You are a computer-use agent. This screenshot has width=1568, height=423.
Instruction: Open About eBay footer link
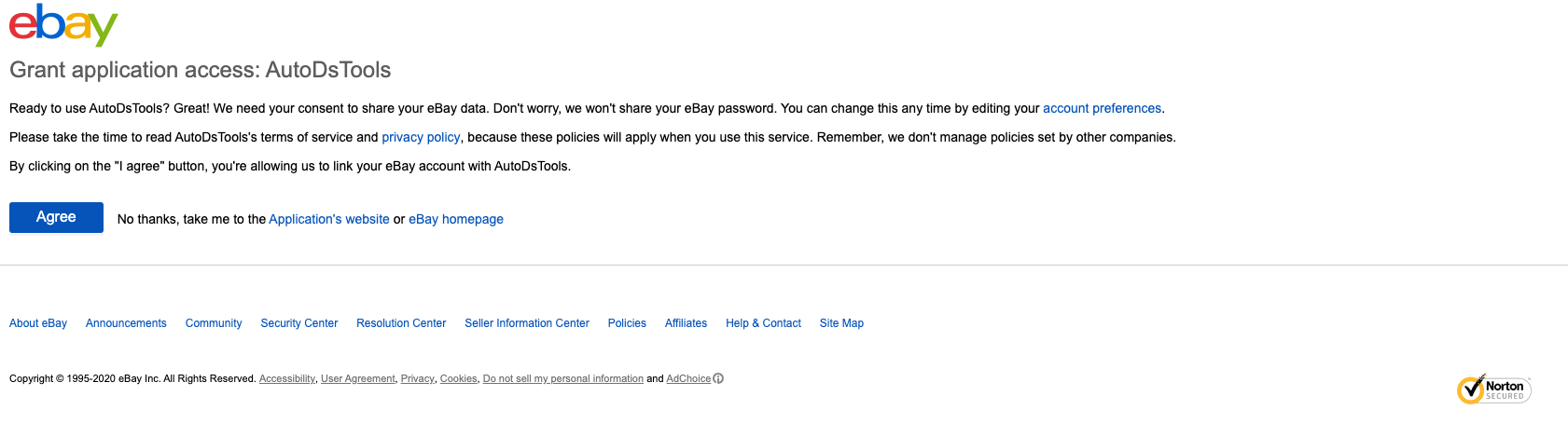[x=38, y=323]
